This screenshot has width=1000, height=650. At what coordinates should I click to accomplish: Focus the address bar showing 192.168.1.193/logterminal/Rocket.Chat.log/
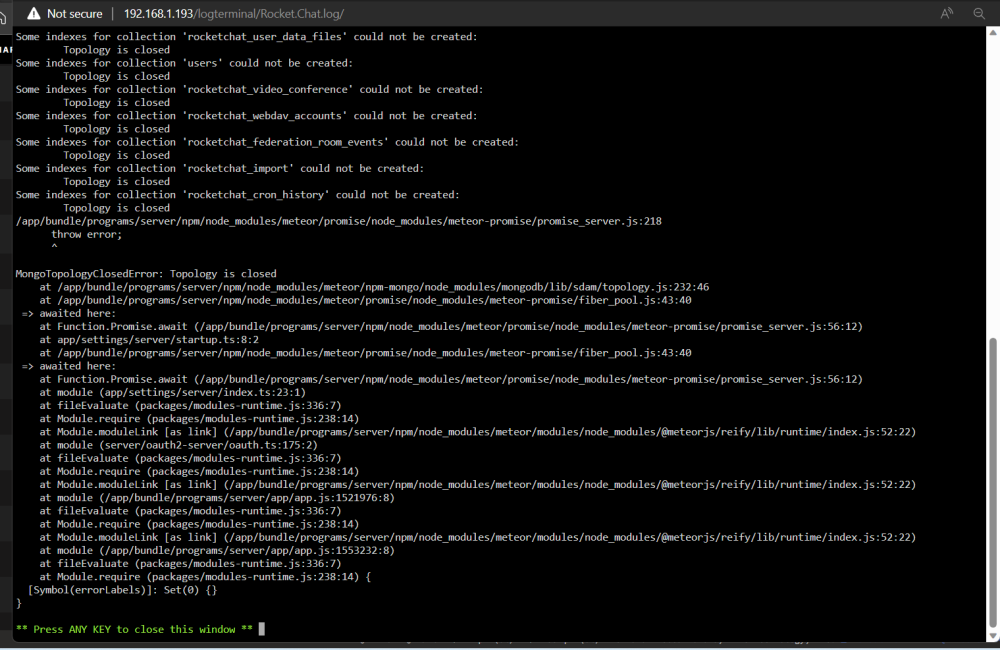coord(234,13)
